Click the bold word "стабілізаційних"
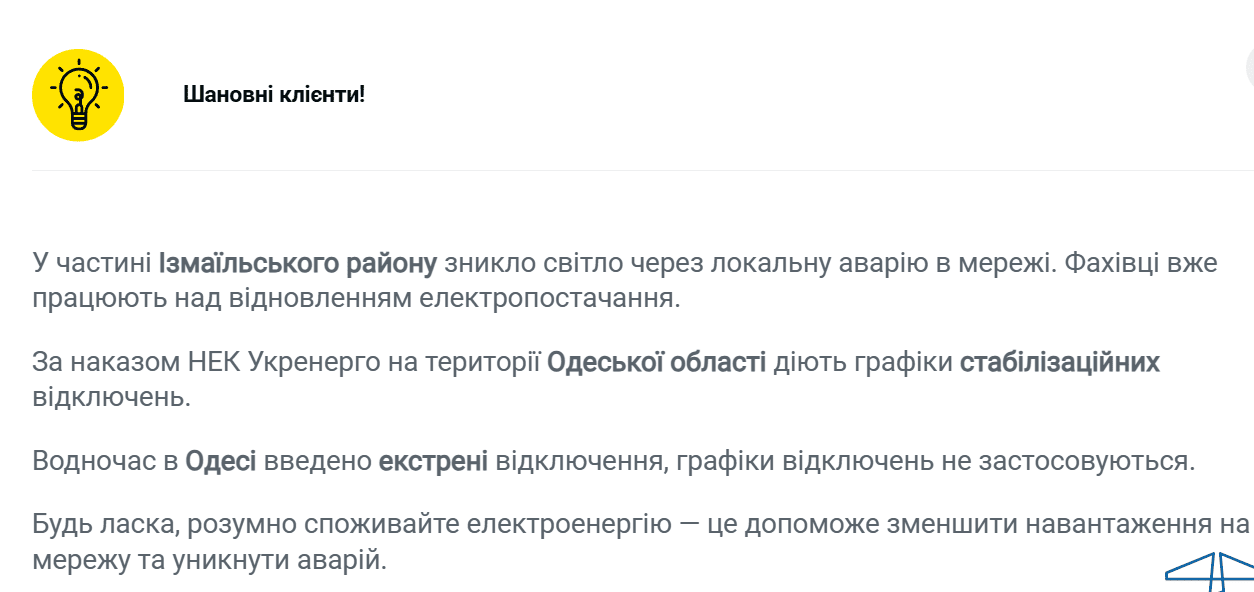The image size is (1254, 592). (x=1060, y=362)
